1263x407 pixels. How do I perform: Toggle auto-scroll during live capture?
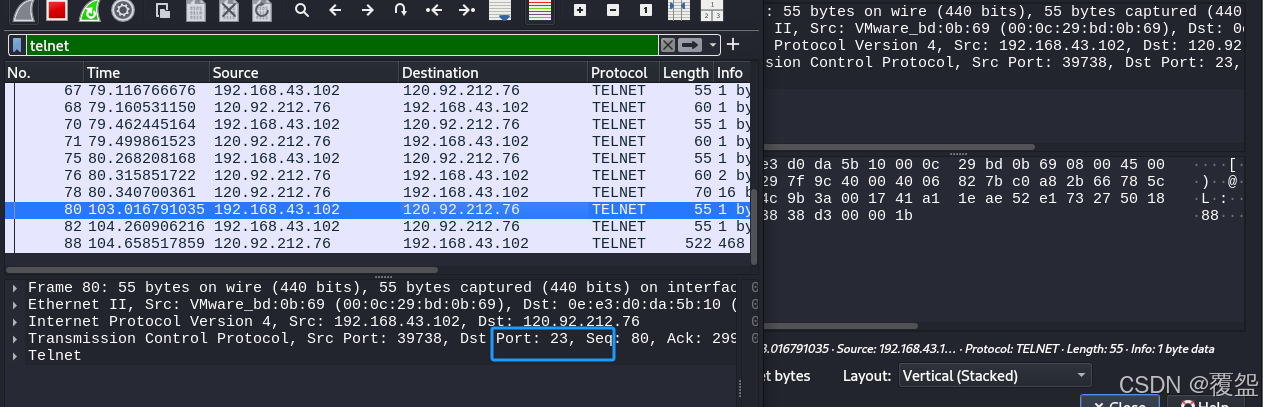(x=501, y=10)
